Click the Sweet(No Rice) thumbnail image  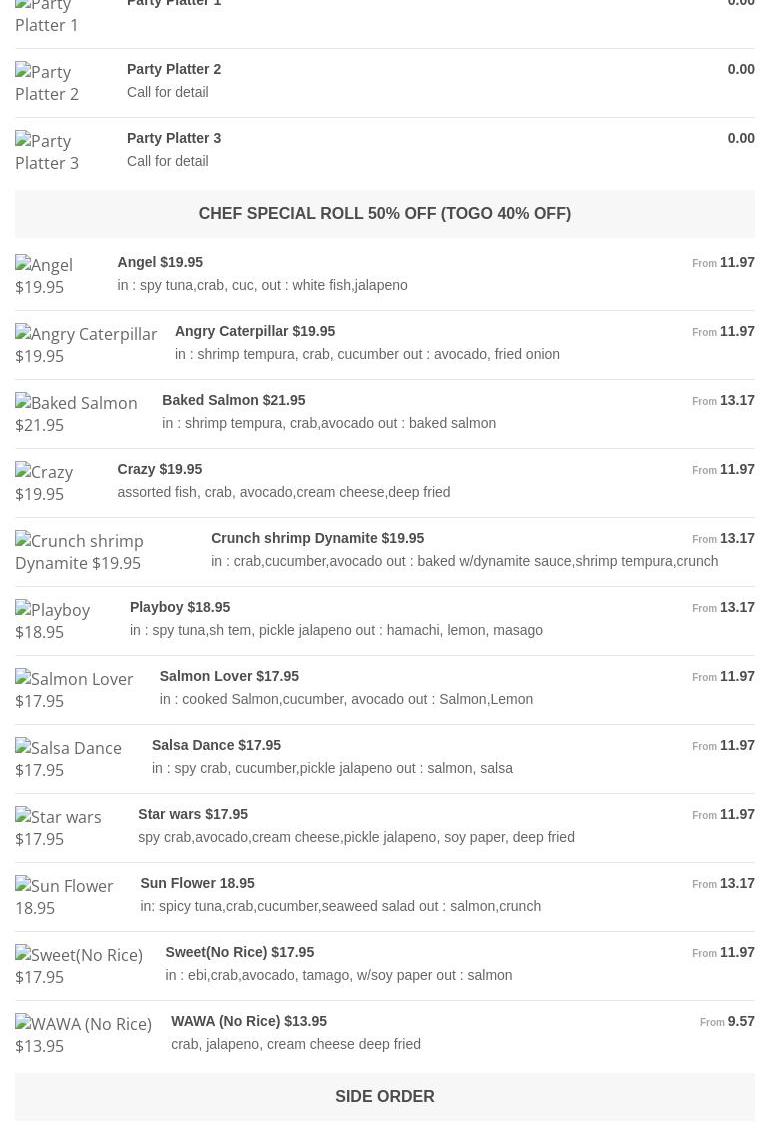pyautogui.click(x=79, y=966)
